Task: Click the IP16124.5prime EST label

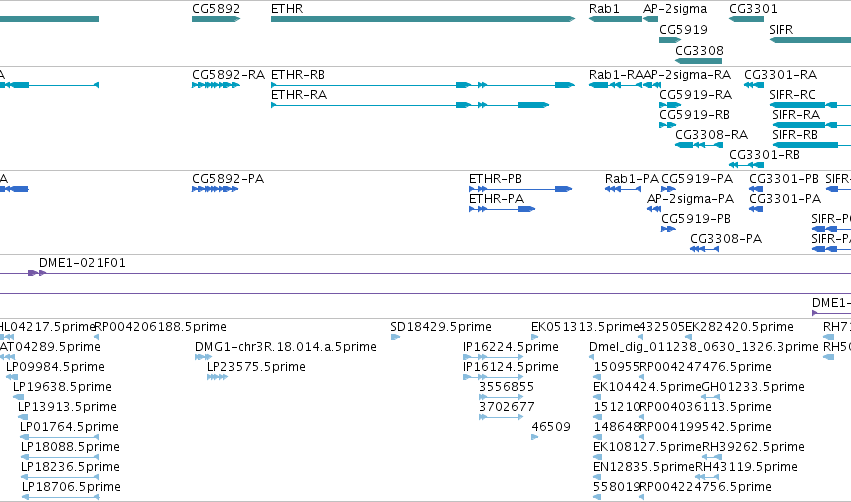Action: [511, 367]
